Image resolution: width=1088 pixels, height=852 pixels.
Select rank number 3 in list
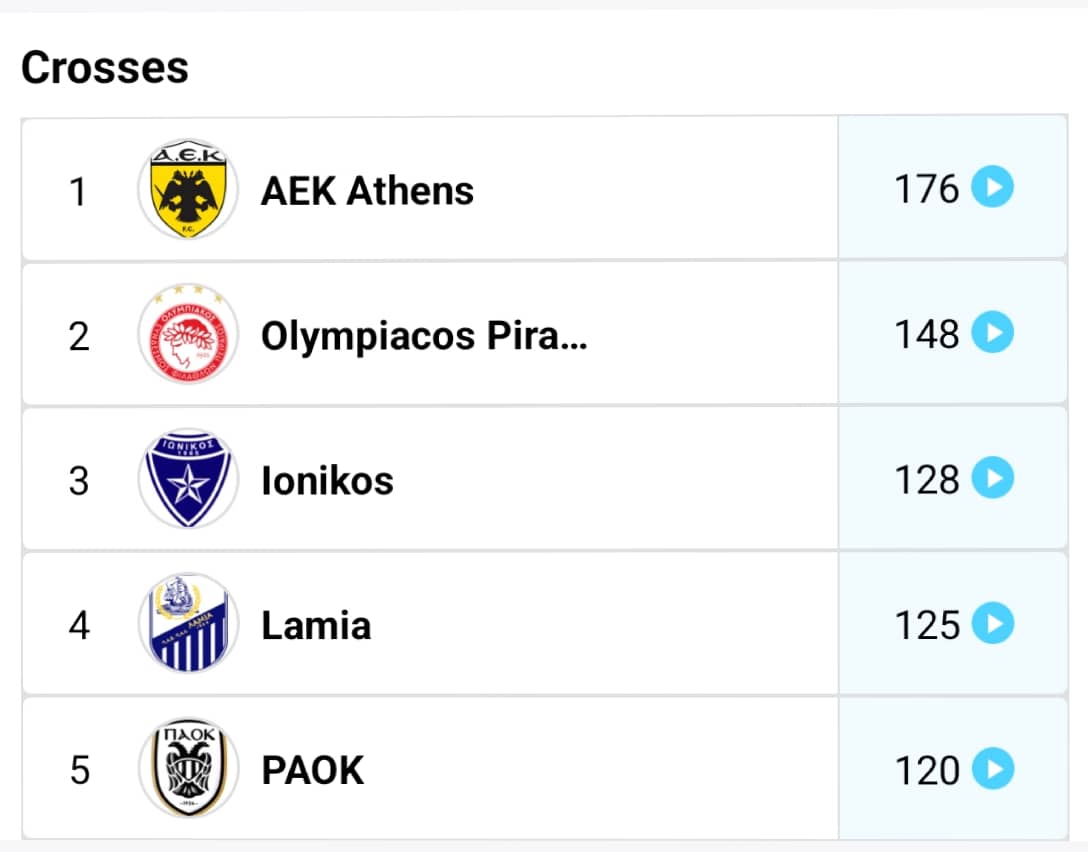pos(79,481)
